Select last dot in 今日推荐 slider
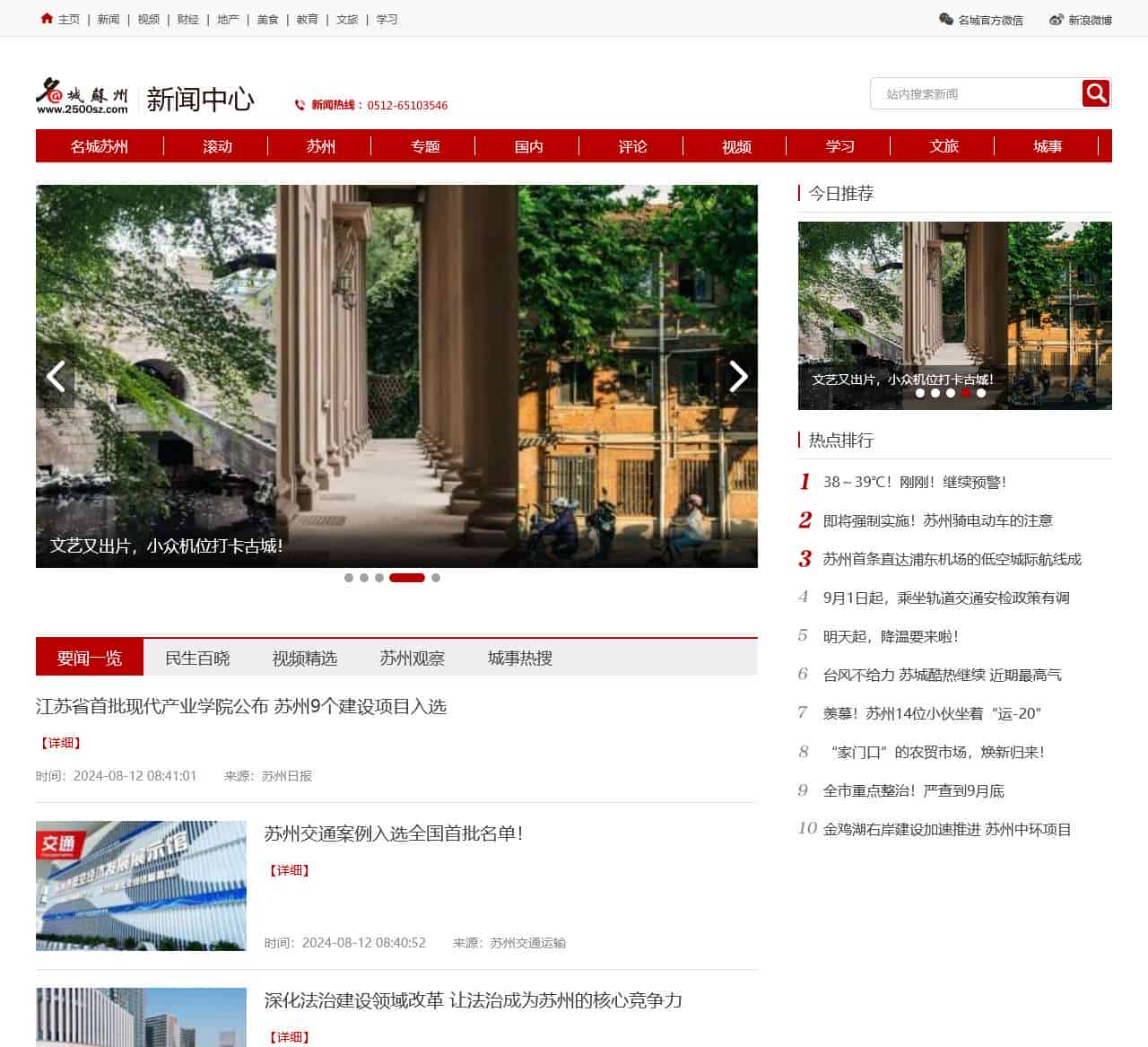Screen dimensions: 1148x1047 click(981, 393)
